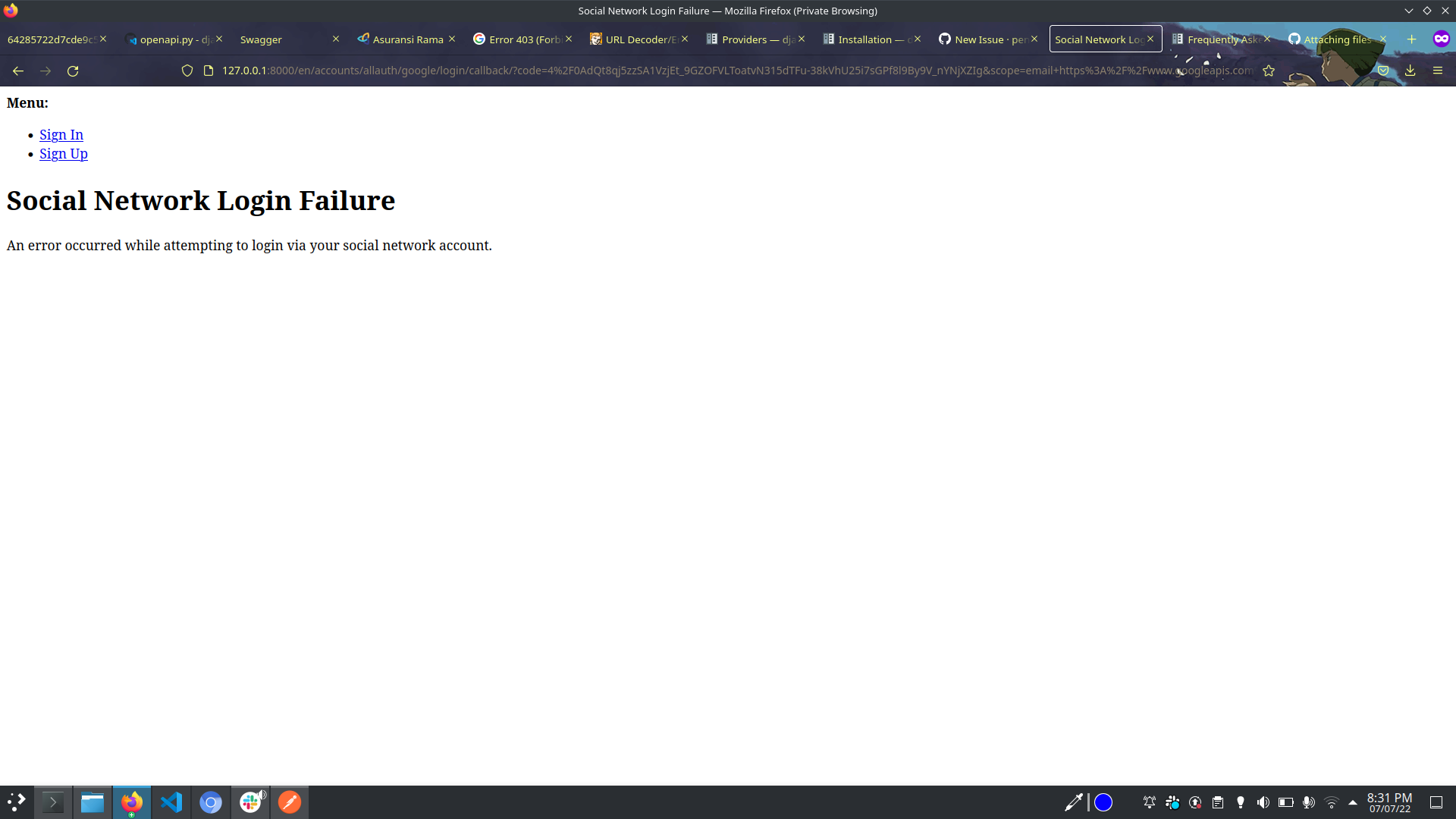1456x819 pixels.
Task: Open the tracking protection shield icon
Action: tap(187, 71)
